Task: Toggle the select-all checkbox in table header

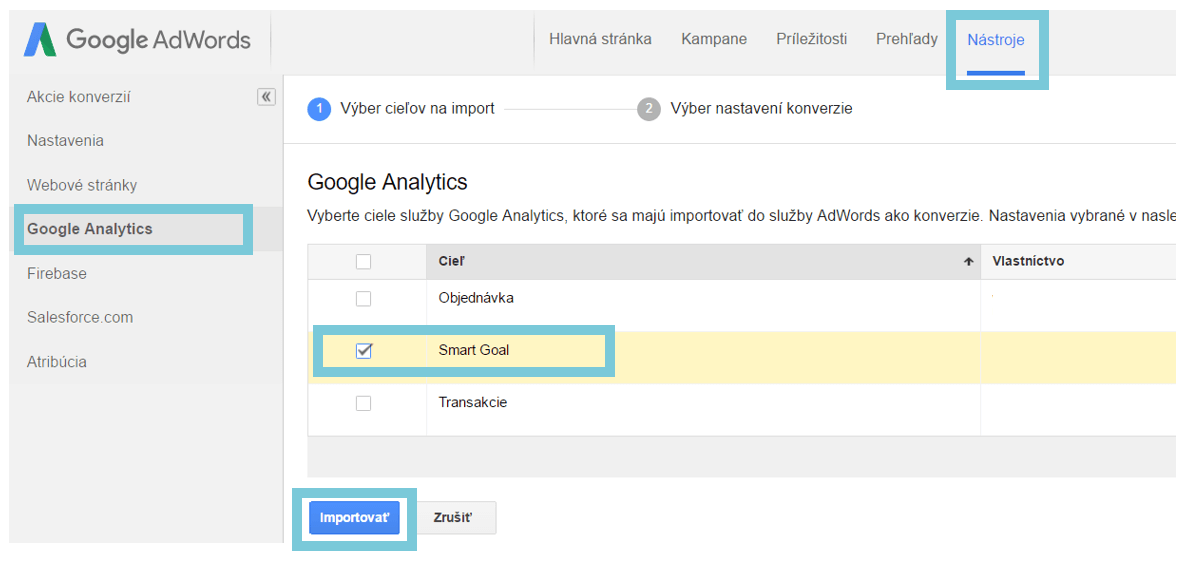Action: coord(363,262)
